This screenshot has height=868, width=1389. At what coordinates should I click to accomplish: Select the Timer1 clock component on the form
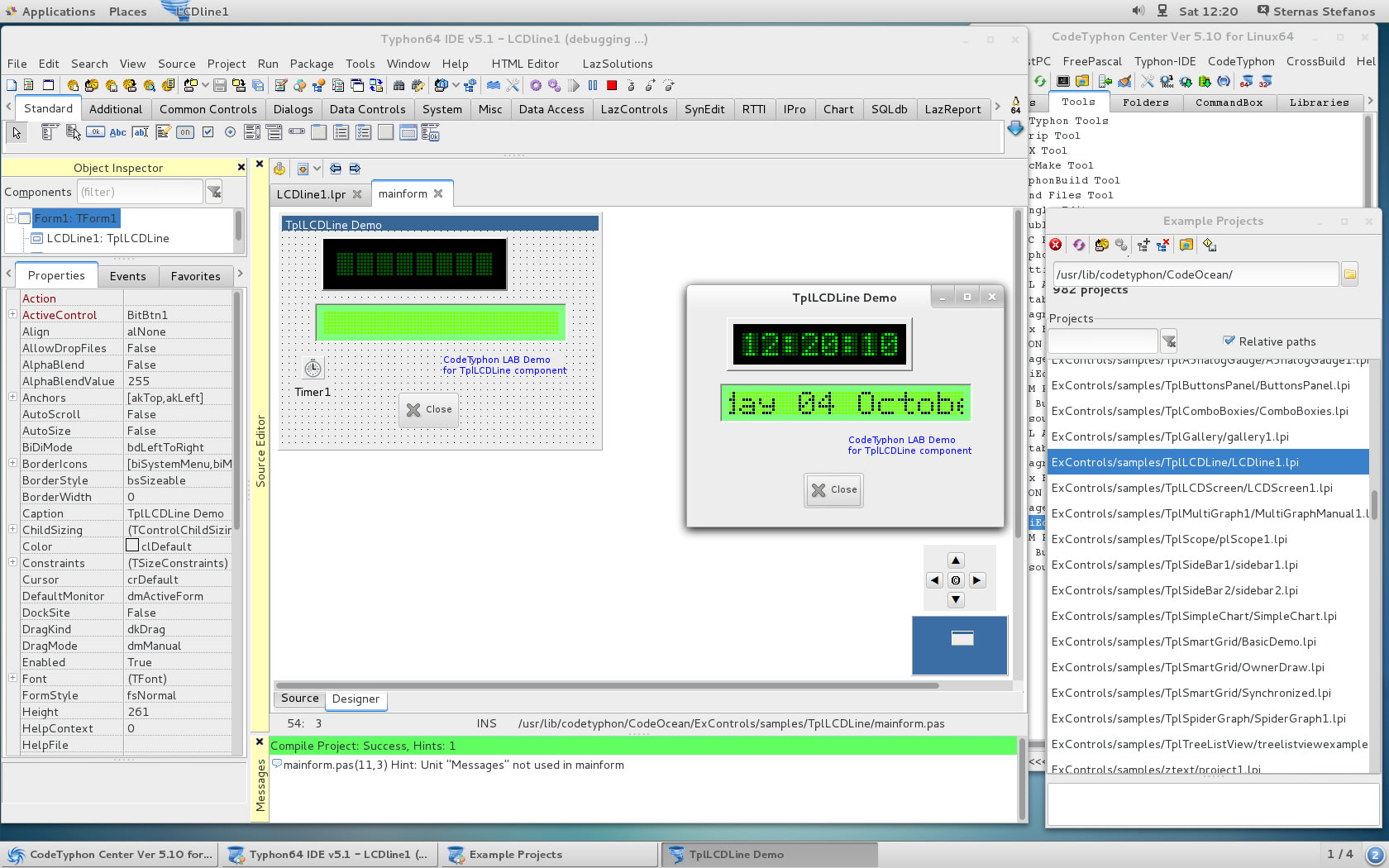pos(313,368)
